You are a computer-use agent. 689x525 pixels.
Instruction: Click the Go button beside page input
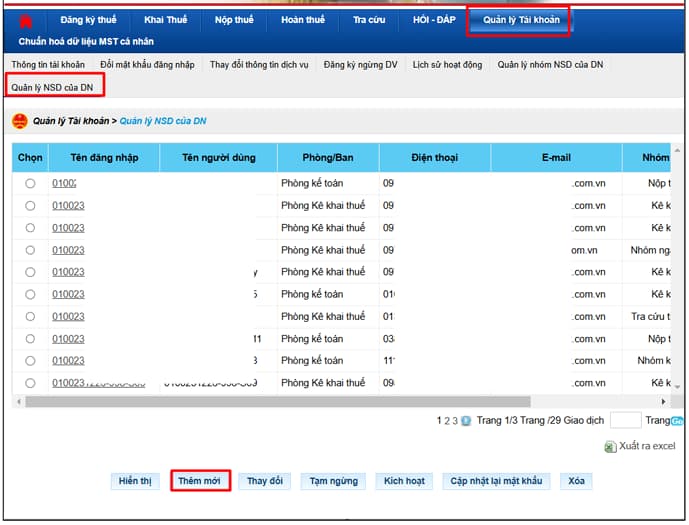pos(677,421)
